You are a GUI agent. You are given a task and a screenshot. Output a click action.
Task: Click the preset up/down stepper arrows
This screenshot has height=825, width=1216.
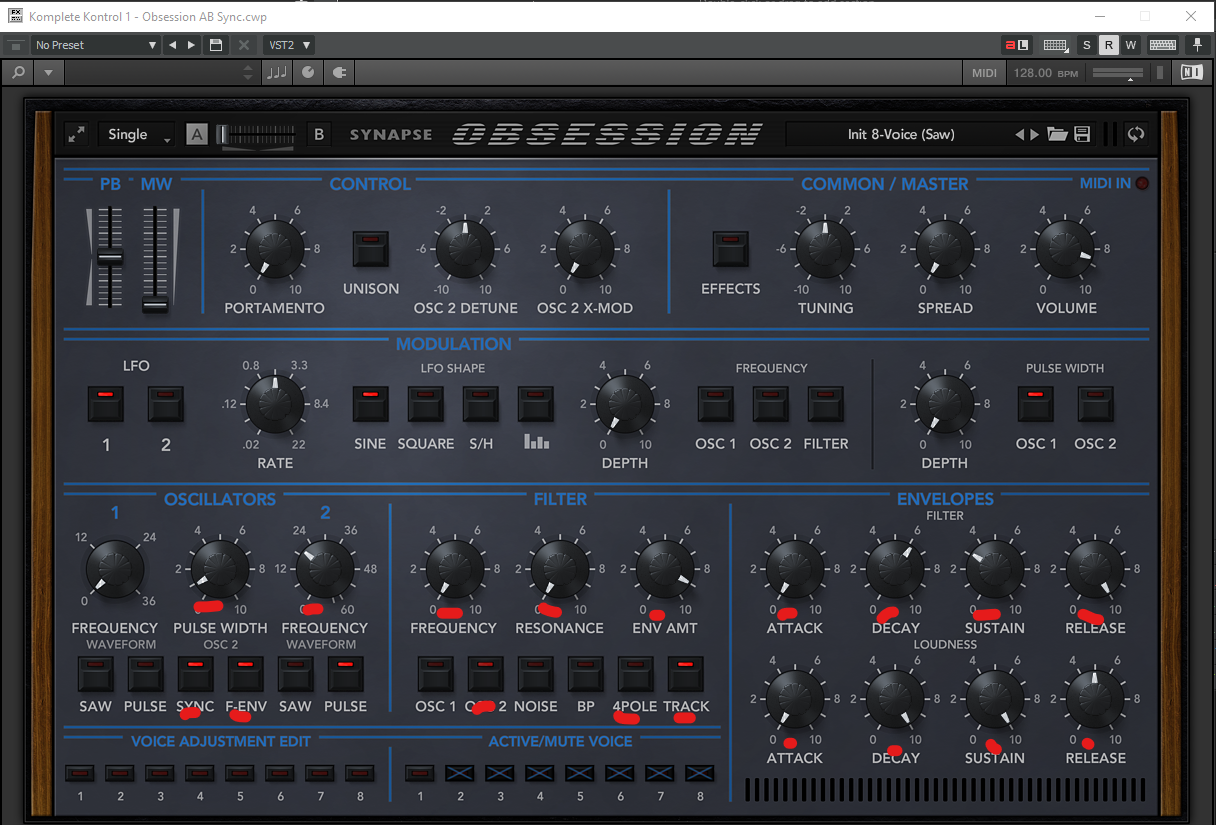249,73
